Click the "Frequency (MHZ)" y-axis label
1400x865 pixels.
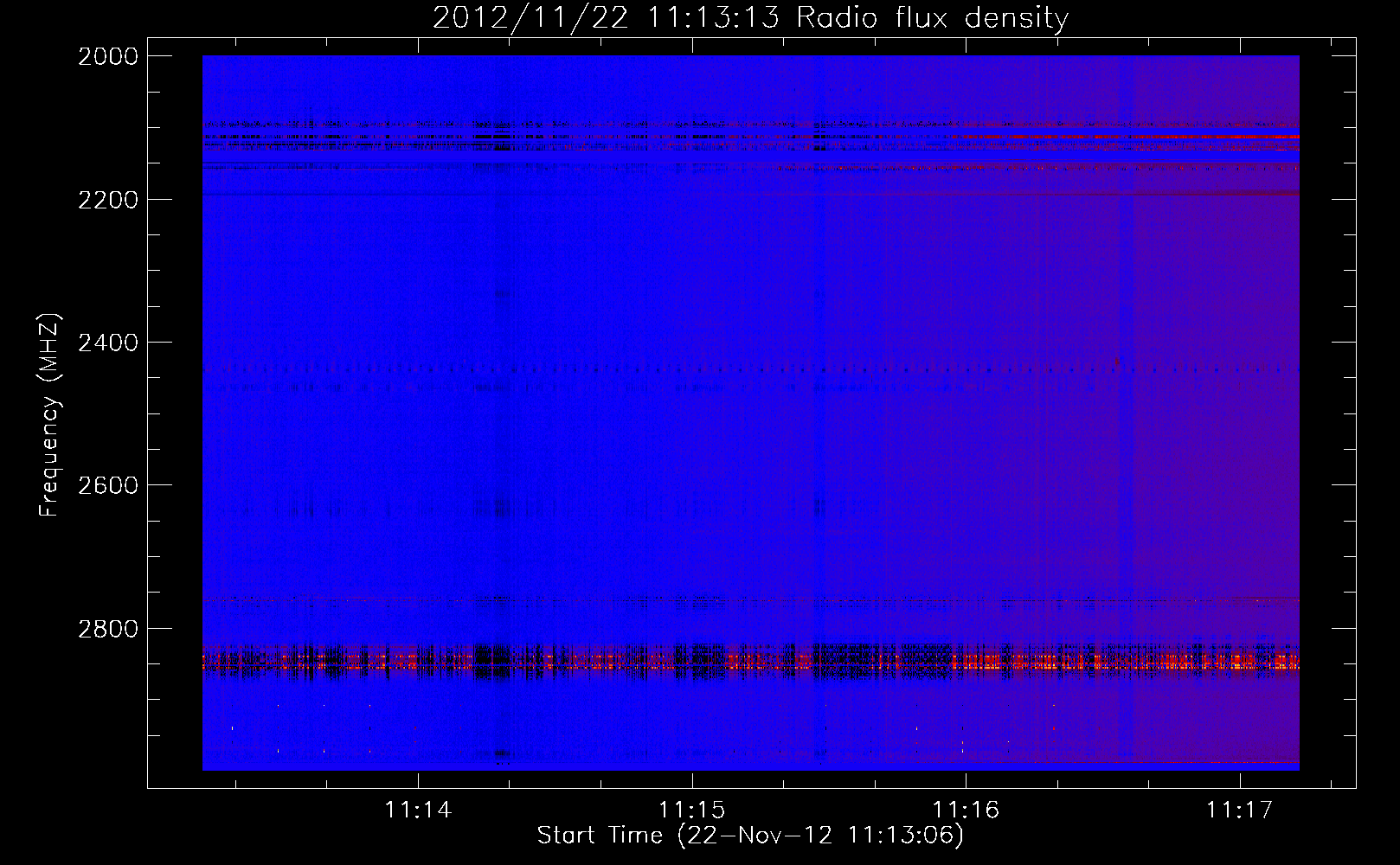click(x=50, y=415)
